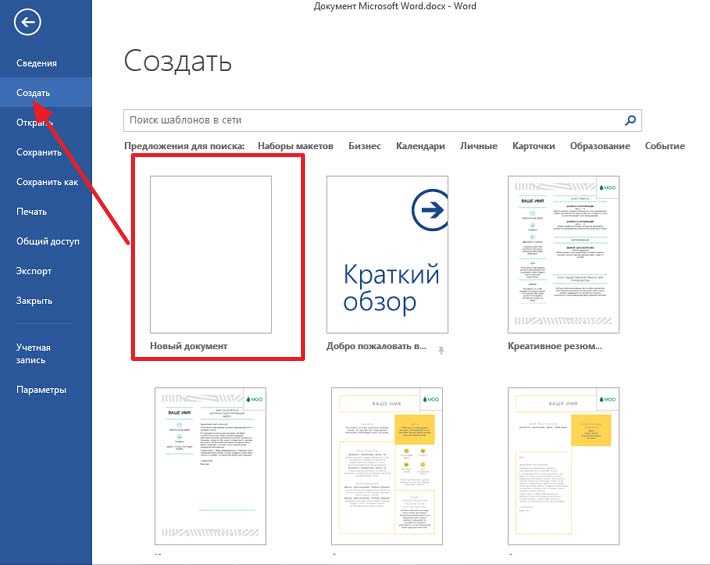
Task: Click the Креативное резюм... label
Action: pos(555,346)
